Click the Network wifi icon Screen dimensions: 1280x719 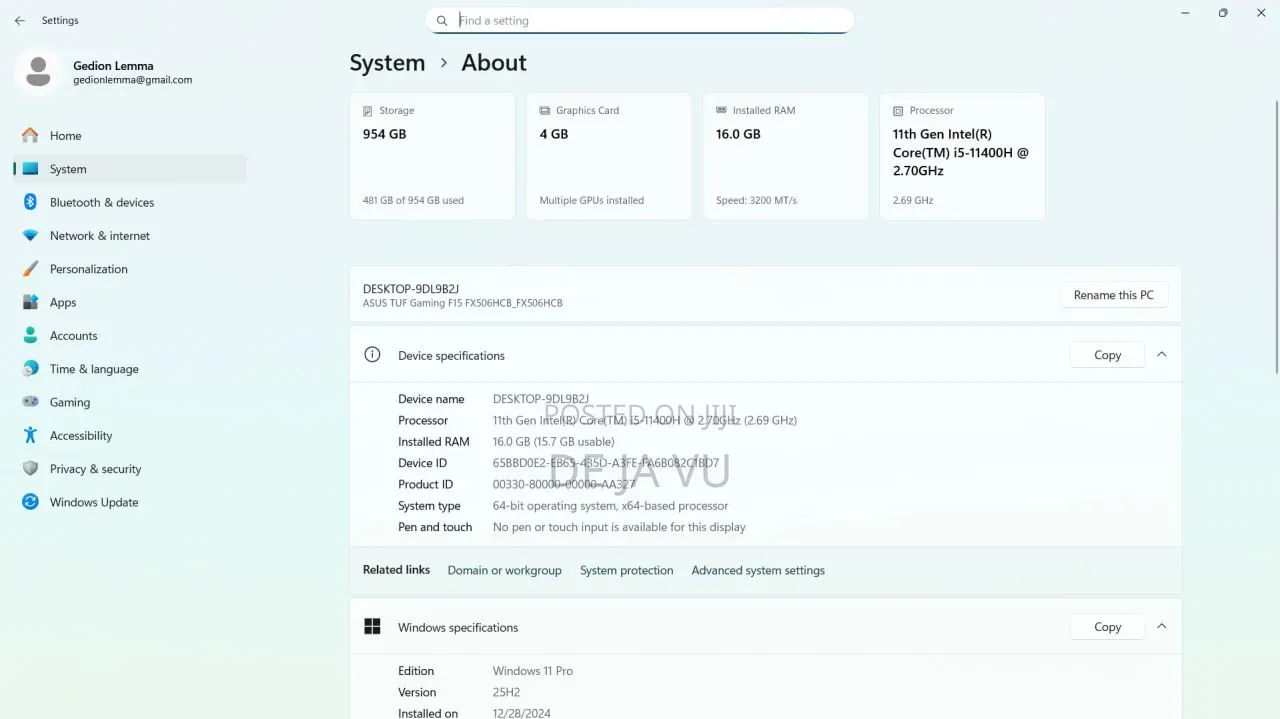coord(30,236)
